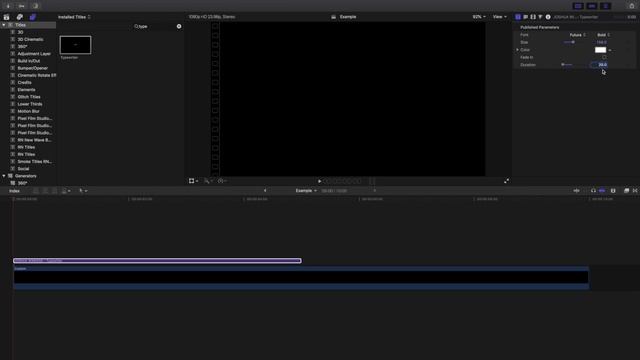The image size is (640, 360).
Task: Show the Text inspector tab icon
Action: (x=525, y=17)
